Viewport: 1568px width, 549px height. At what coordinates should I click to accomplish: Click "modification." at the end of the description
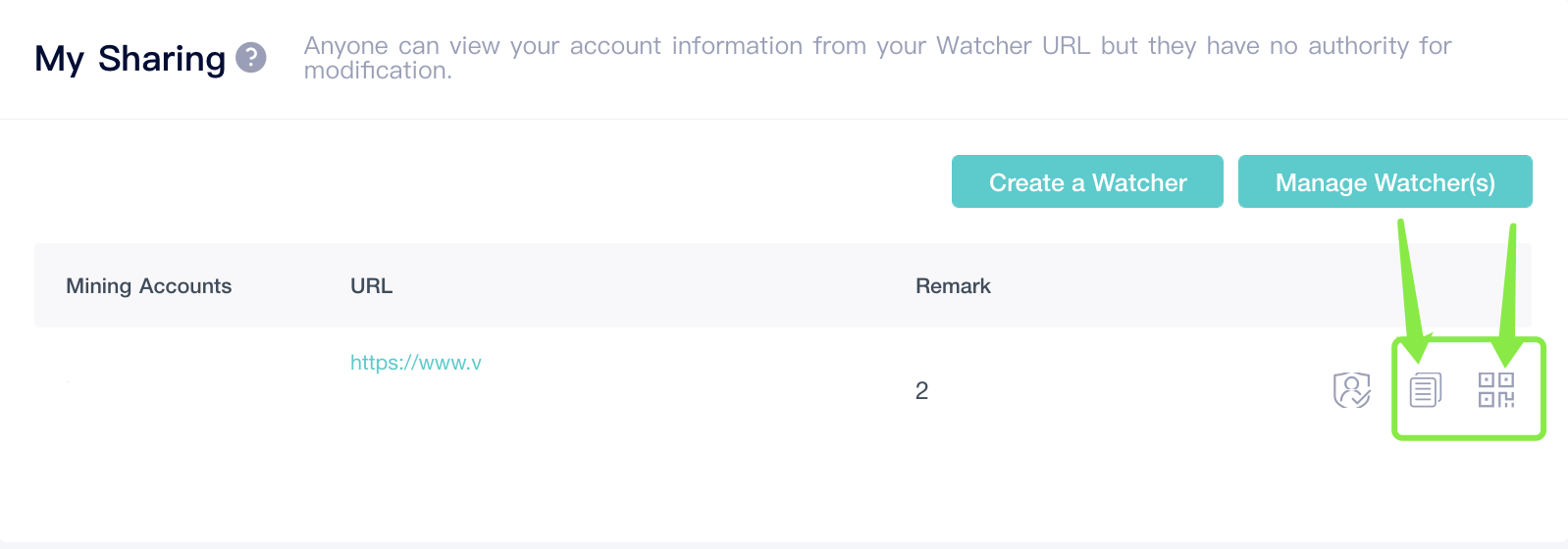[378, 71]
